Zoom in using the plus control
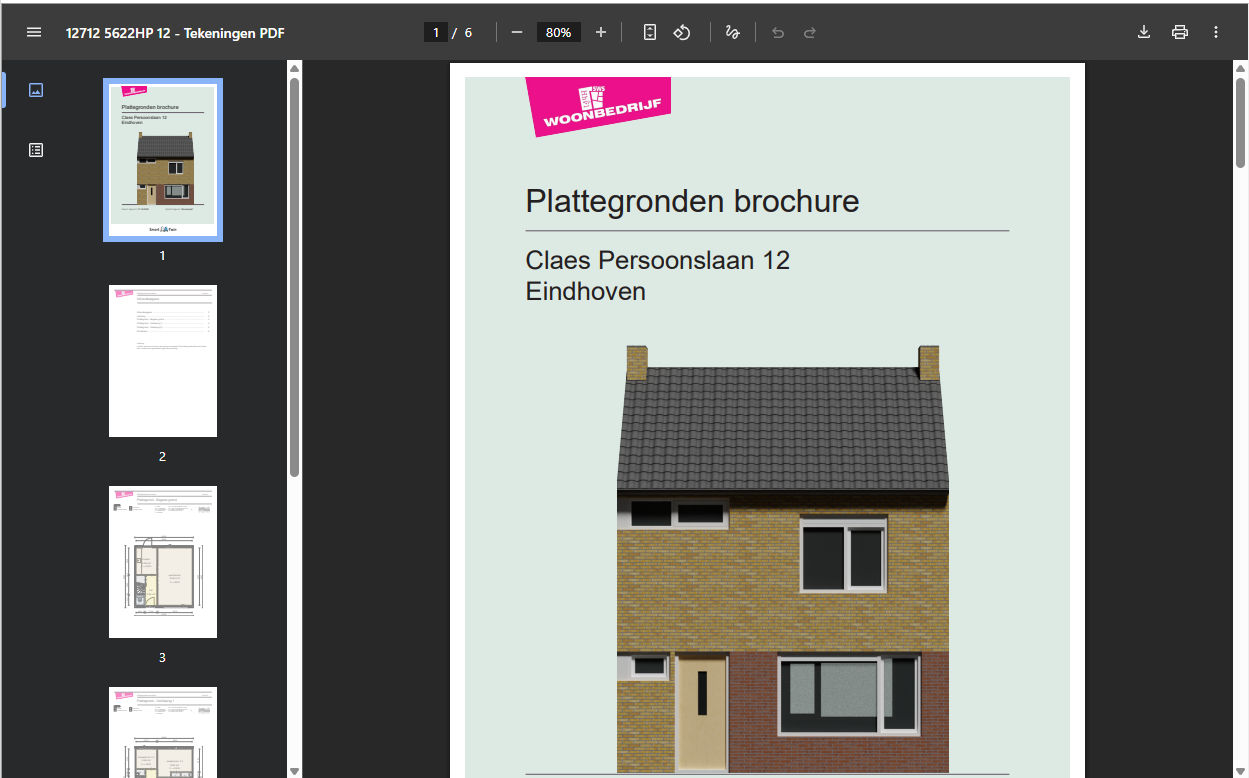The image size is (1249, 778). 600,31
